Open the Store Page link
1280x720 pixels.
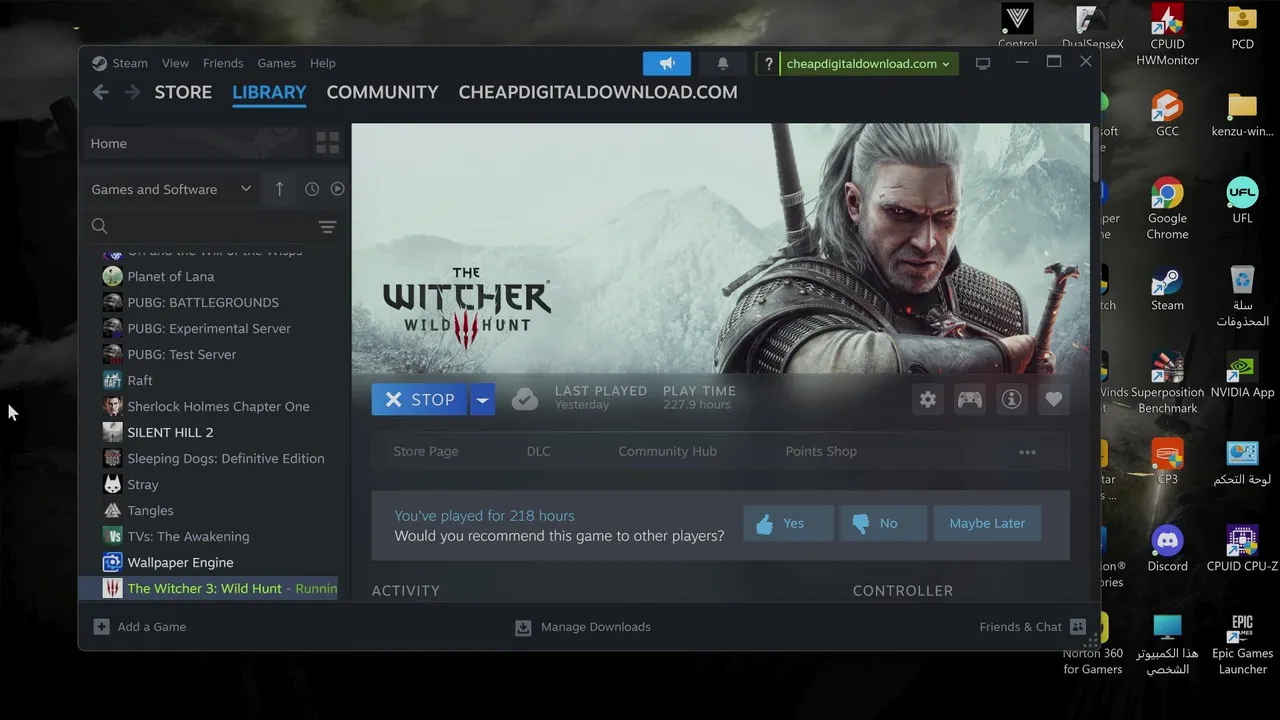pos(426,451)
